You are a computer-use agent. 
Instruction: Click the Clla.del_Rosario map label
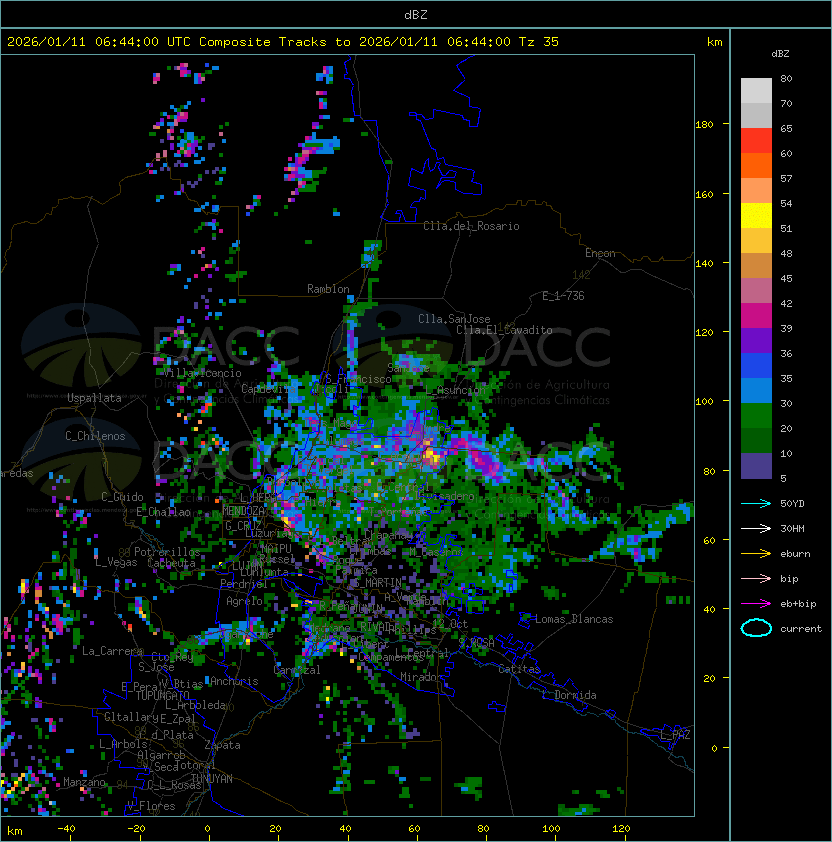471,226
